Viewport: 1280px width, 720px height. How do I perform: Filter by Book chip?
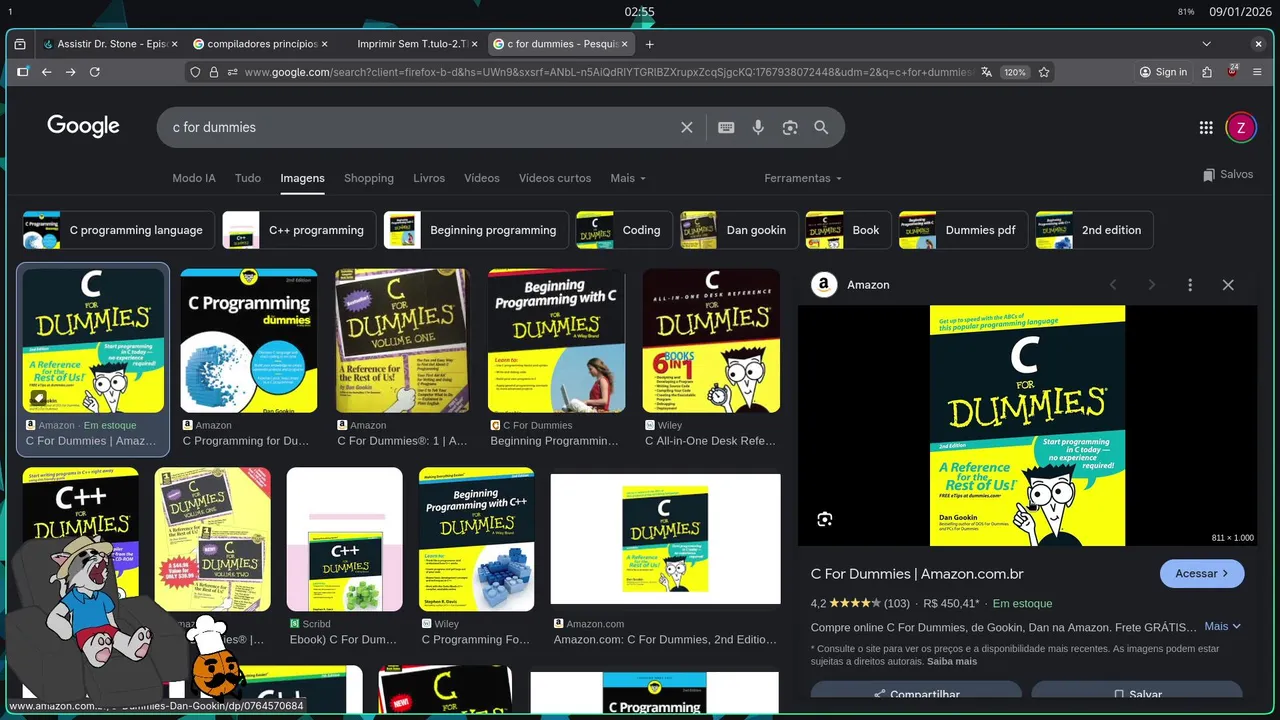click(x=849, y=230)
